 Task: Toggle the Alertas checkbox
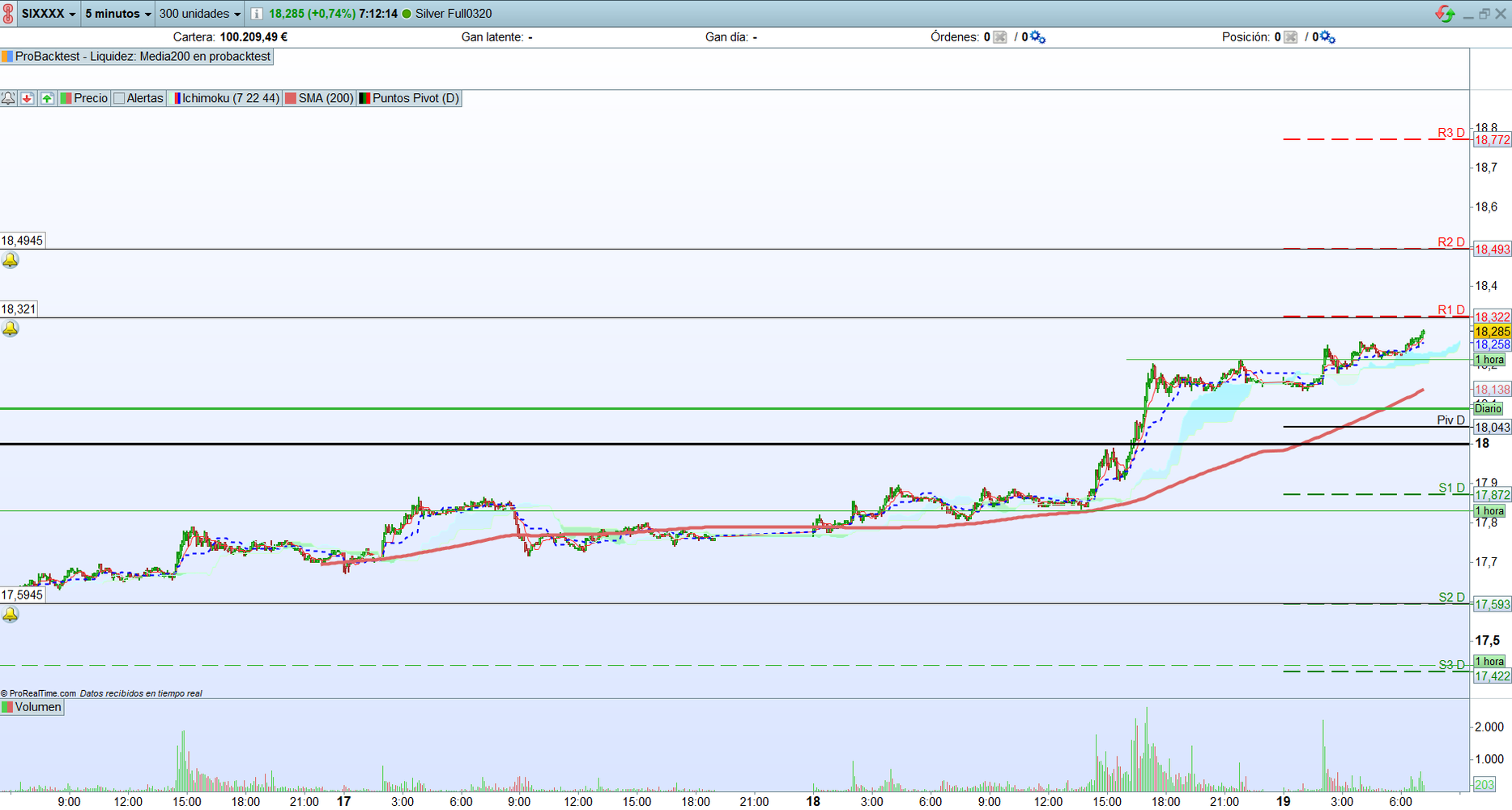pyautogui.click(x=120, y=98)
